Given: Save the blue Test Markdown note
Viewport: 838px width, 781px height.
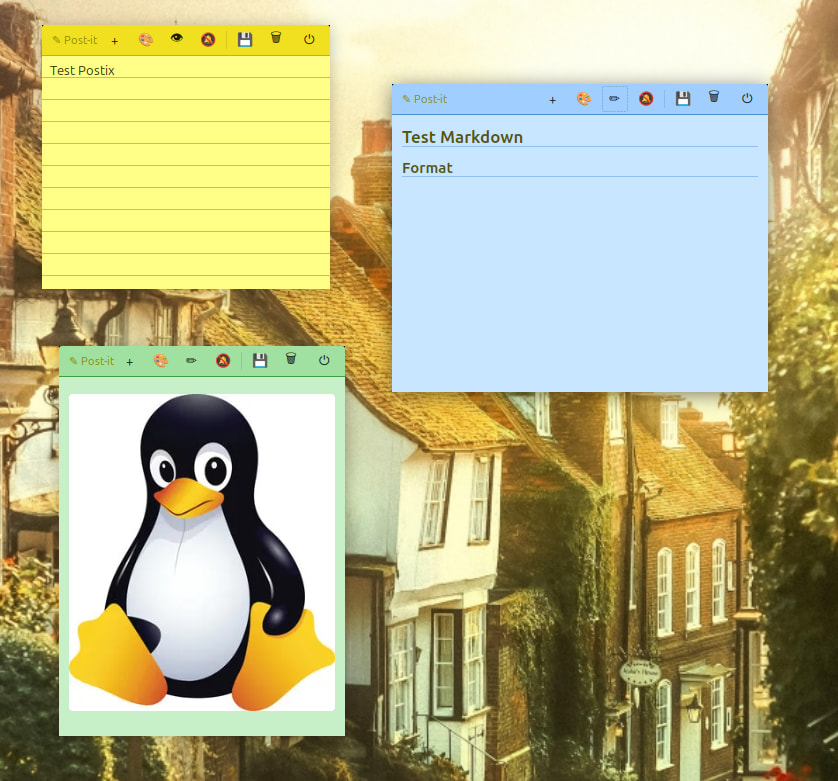Looking at the screenshot, I should click(683, 99).
